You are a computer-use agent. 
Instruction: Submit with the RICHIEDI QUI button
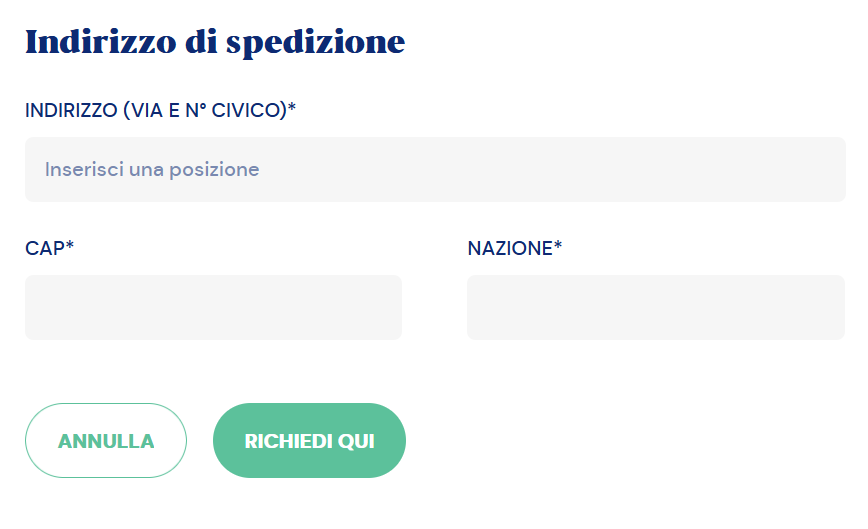309,441
